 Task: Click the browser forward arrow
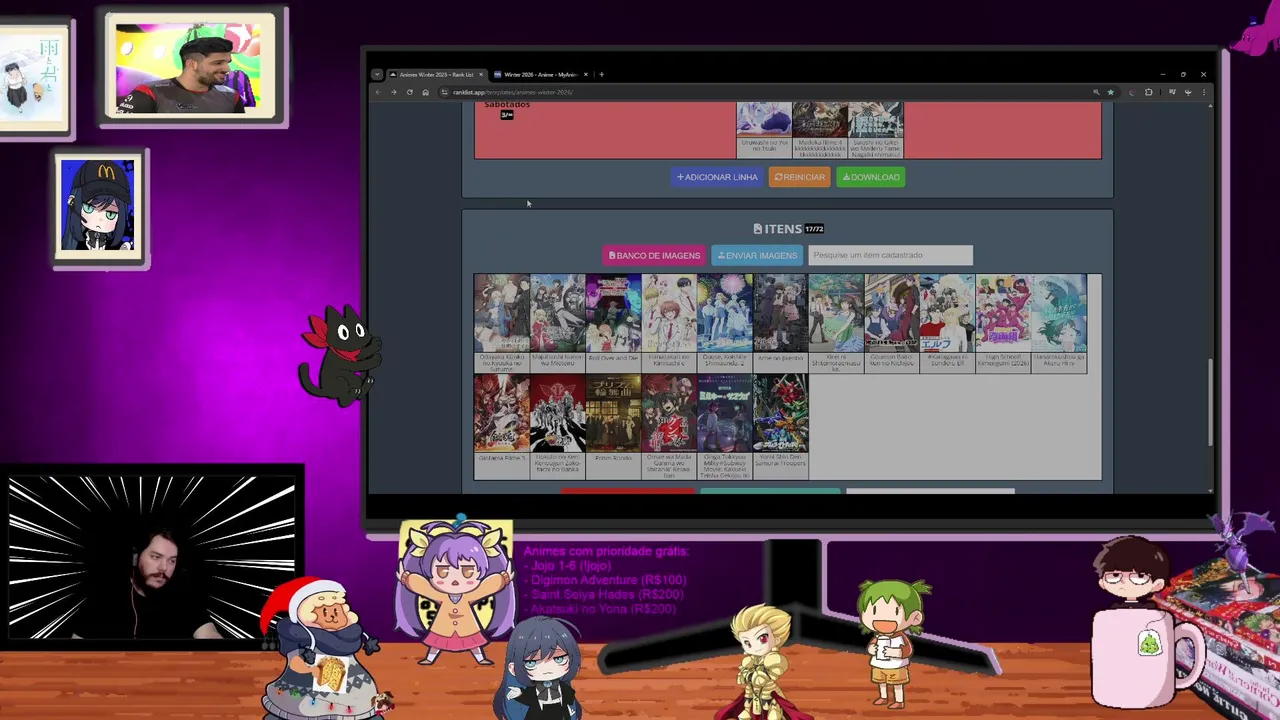click(x=393, y=92)
